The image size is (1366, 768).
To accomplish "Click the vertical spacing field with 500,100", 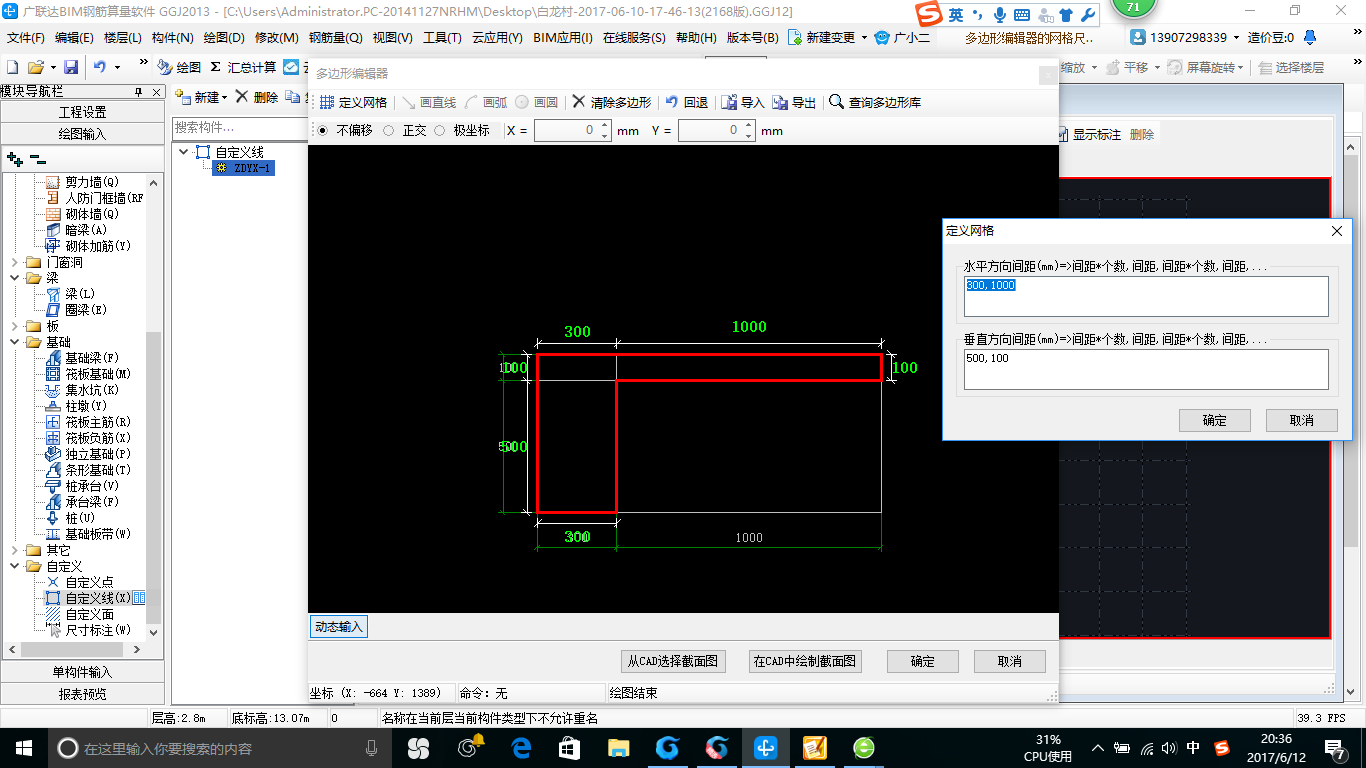I will click(x=1146, y=369).
